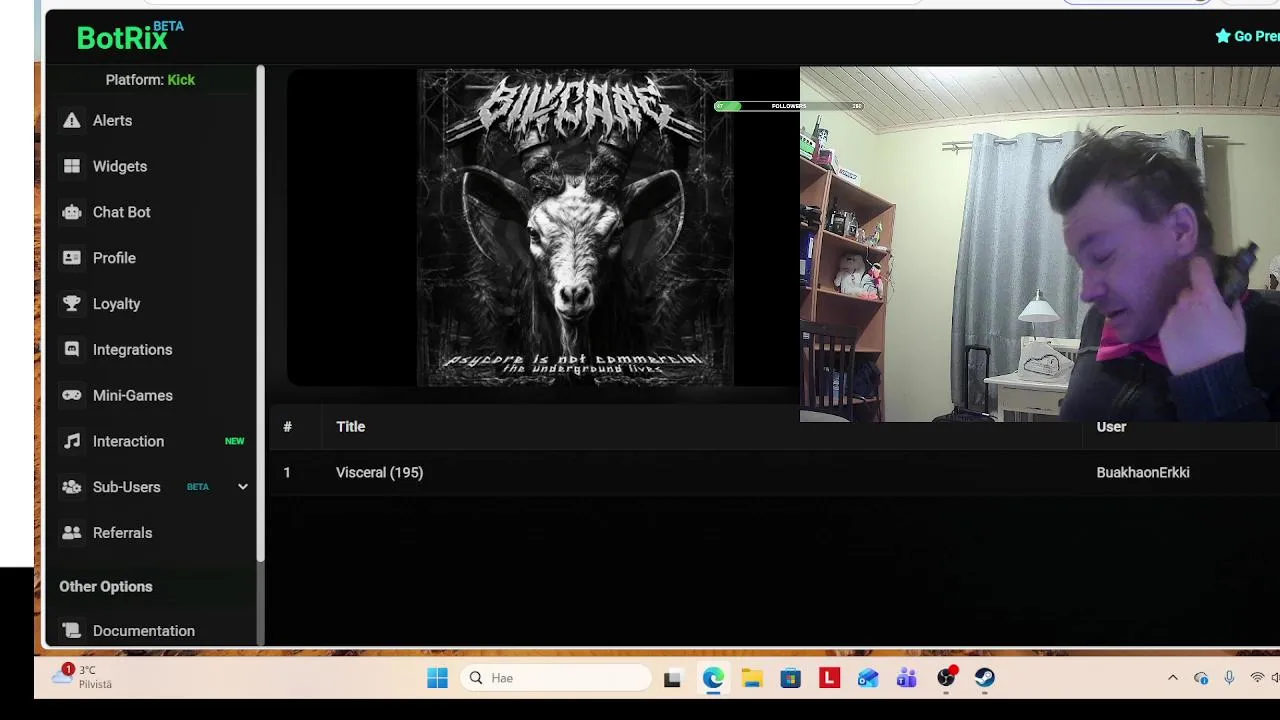Click the Other Options heading
Viewport: 1280px width, 720px height.
[x=106, y=587]
